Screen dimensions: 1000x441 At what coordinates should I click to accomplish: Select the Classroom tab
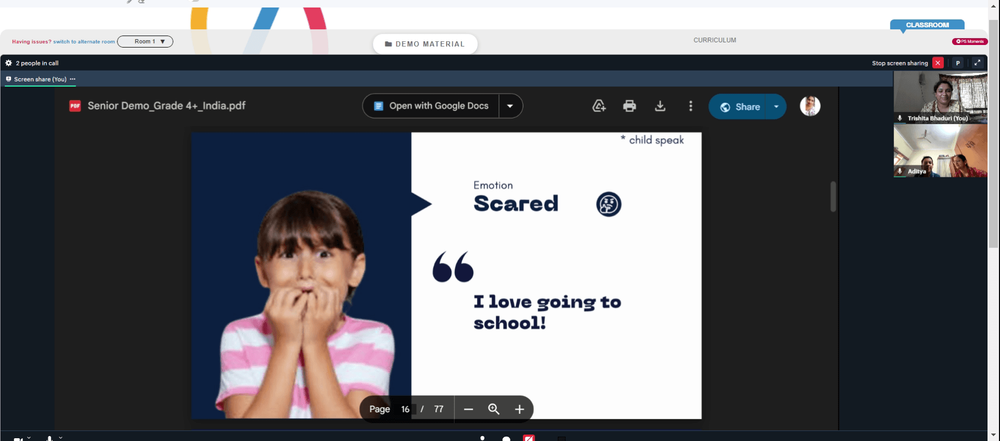click(x=927, y=26)
